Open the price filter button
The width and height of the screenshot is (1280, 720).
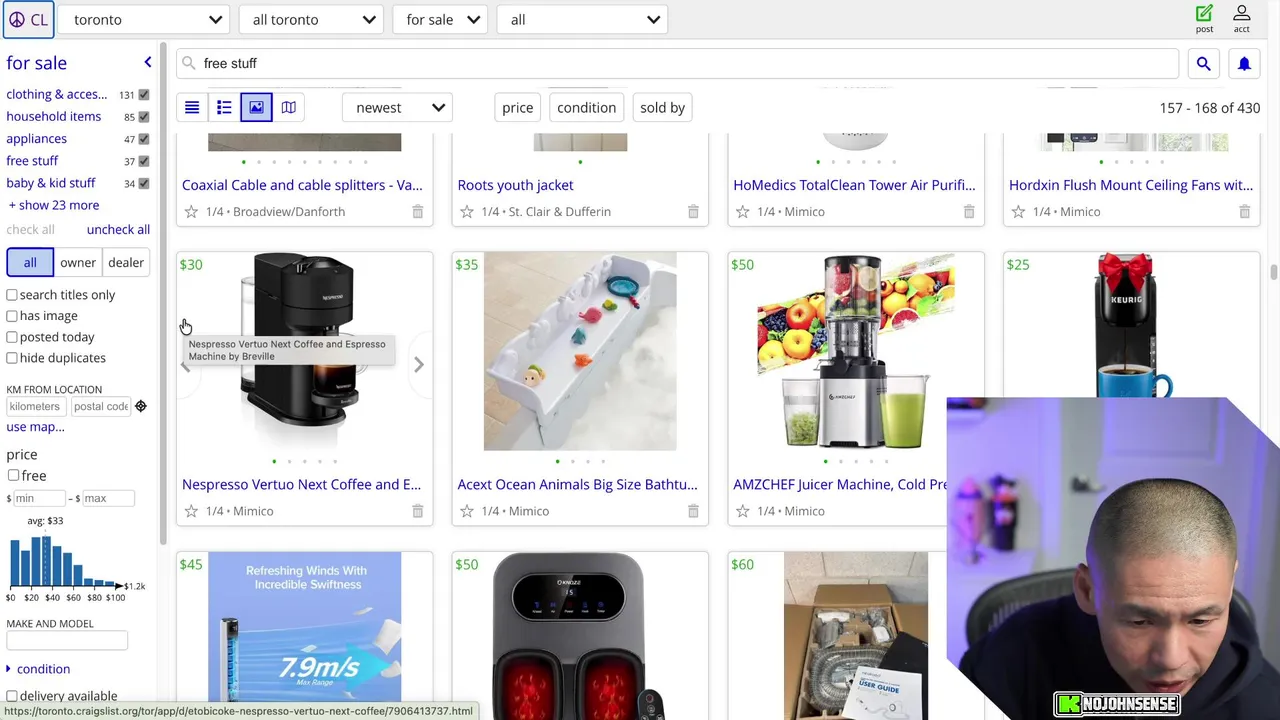tap(517, 107)
